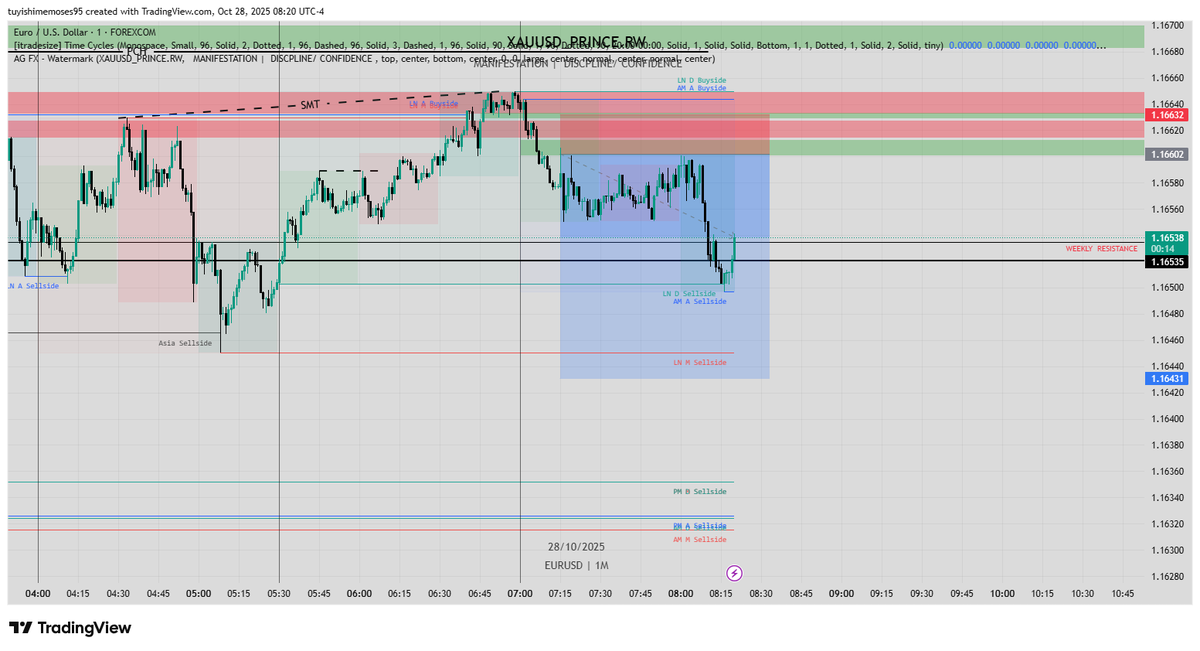Click the 06:00 time axis label
1200x651 pixels.
tap(359, 593)
